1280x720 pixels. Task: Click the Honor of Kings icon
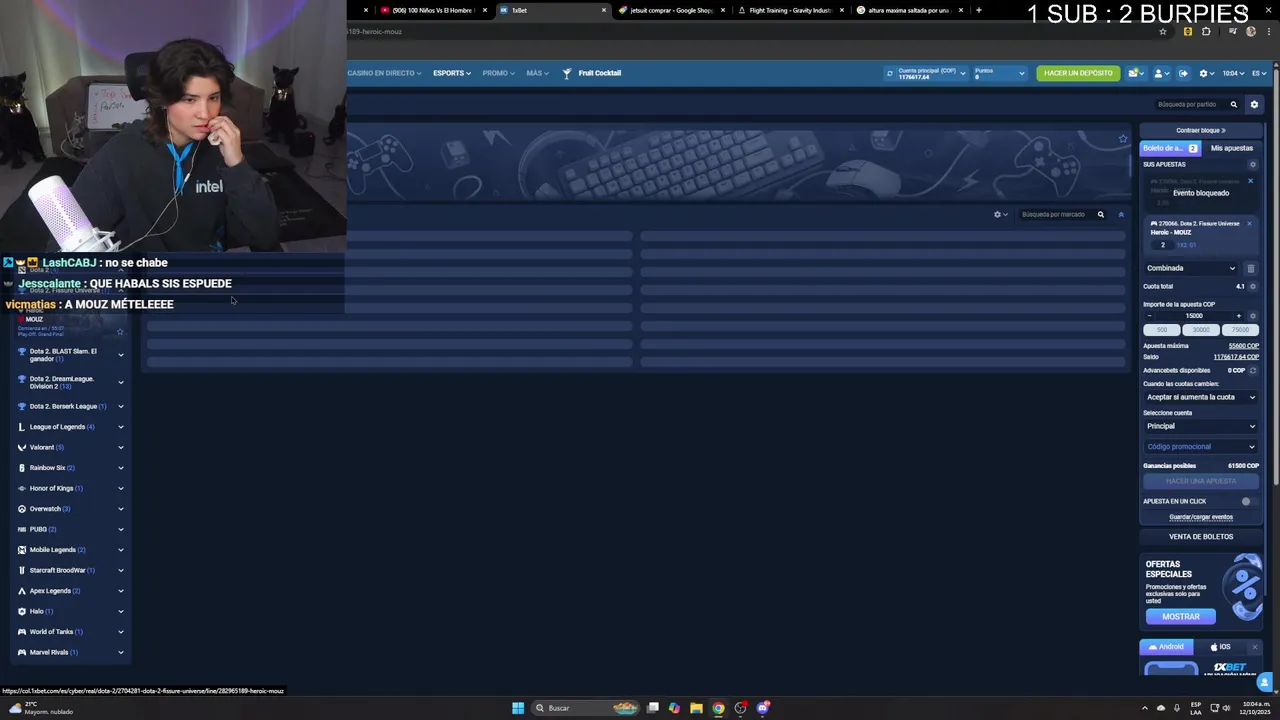[22, 488]
